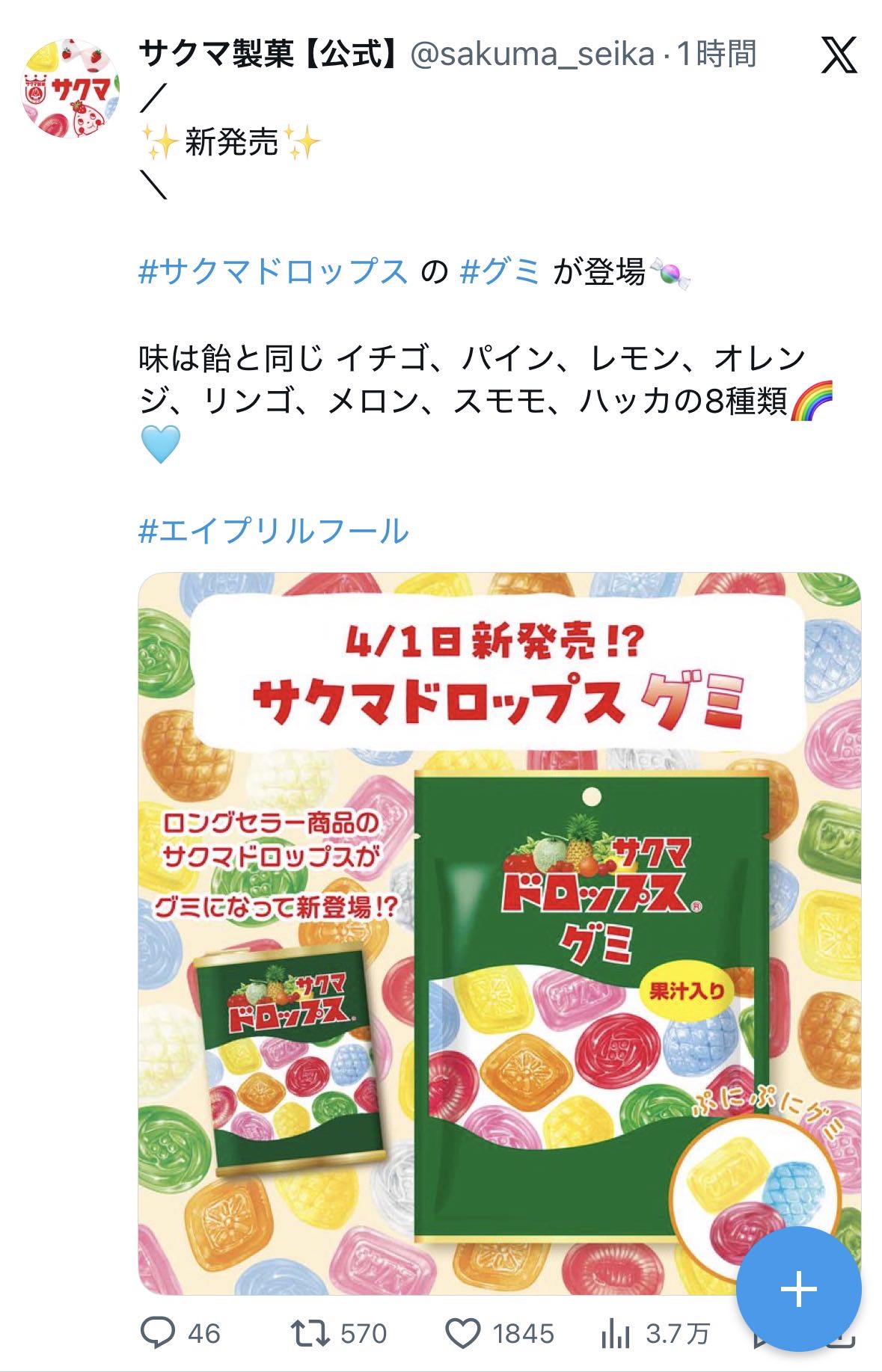Image resolution: width=882 pixels, height=1372 pixels.
Task: Tap the view count 3.7万
Action: pos(678,1334)
